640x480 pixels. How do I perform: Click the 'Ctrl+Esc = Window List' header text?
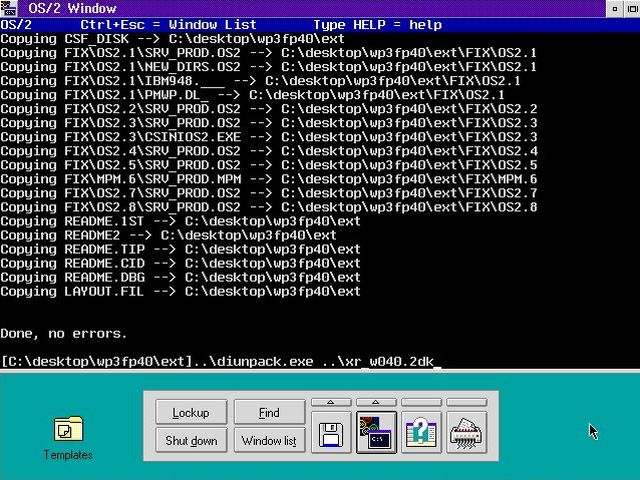168,25
